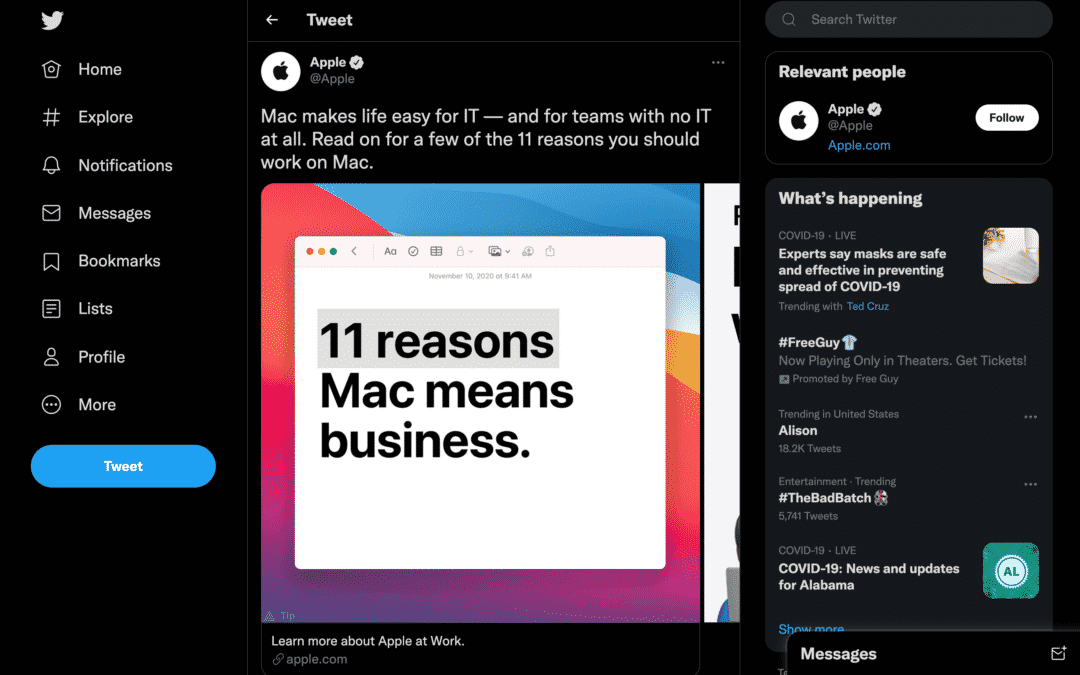Open the Home icon in sidebar
The height and width of the screenshot is (675, 1080).
coord(51,69)
